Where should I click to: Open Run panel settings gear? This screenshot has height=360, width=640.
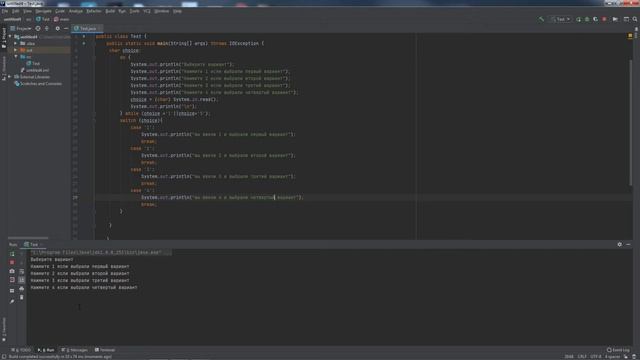(x=620, y=244)
